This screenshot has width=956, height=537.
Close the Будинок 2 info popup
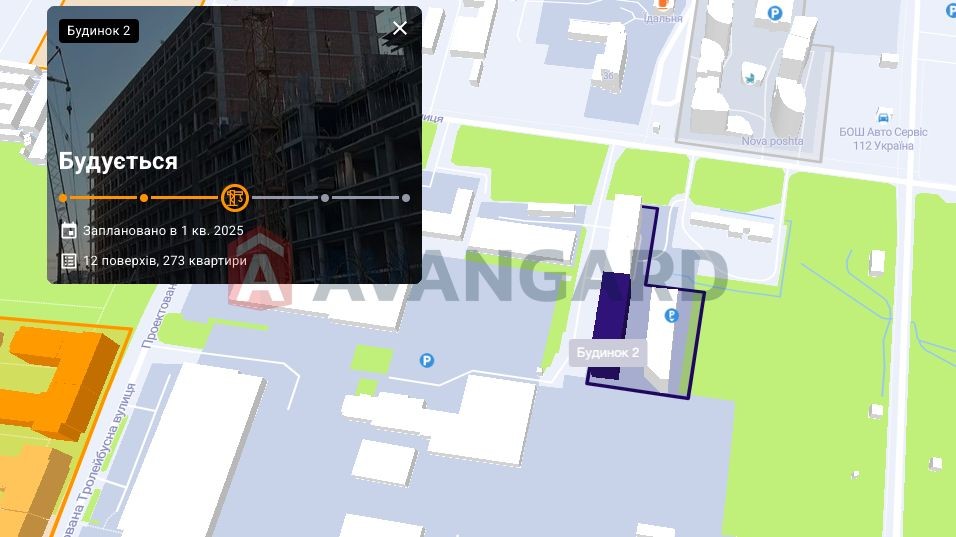[400, 28]
